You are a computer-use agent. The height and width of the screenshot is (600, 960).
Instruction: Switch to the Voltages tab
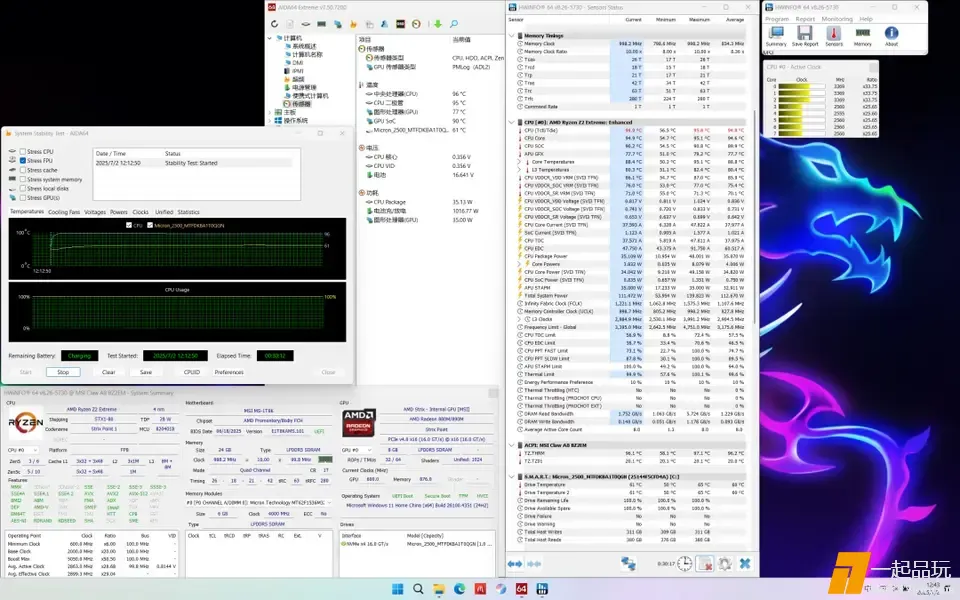coord(95,212)
